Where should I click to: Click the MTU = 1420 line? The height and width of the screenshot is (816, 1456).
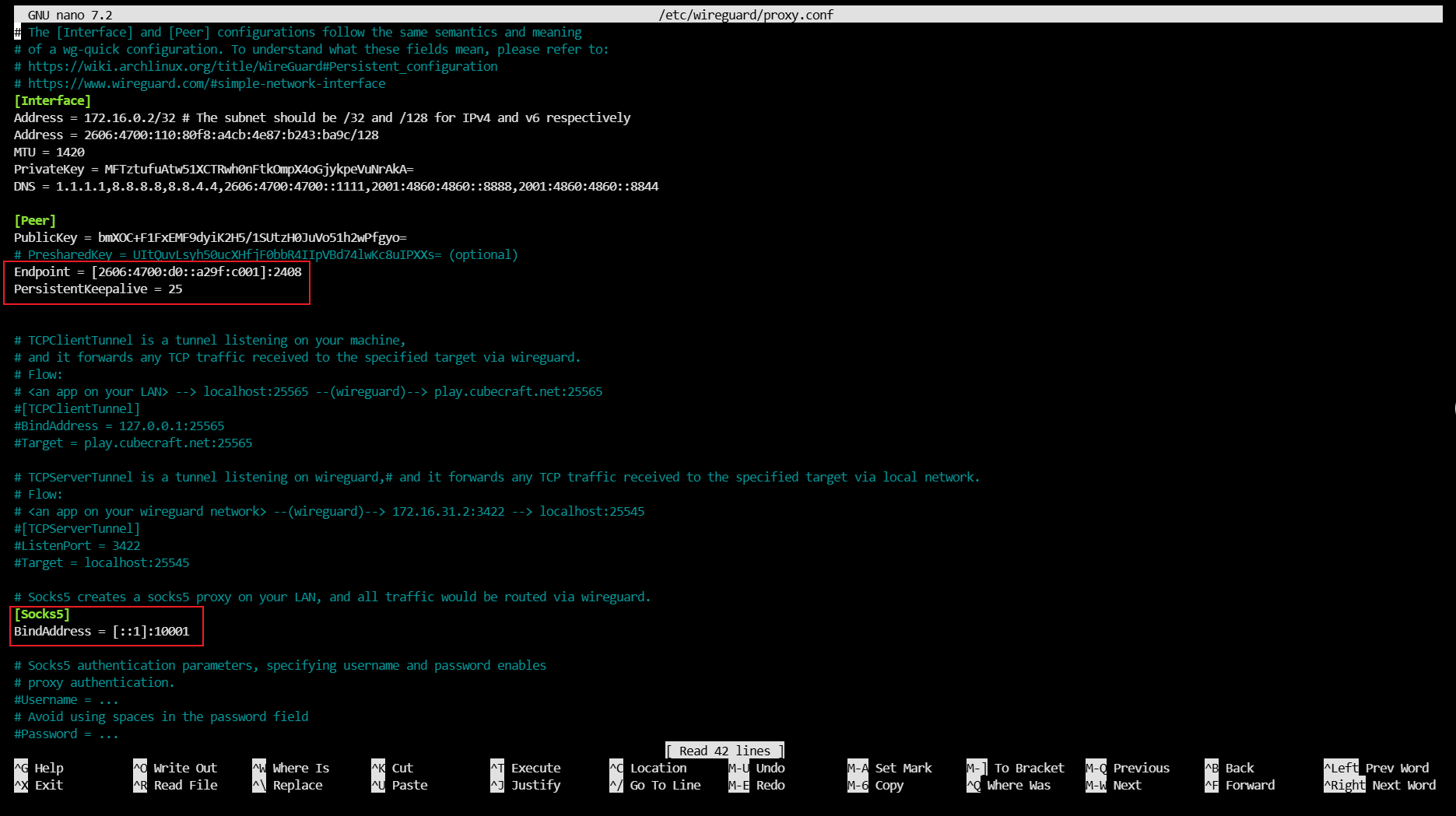click(49, 152)
